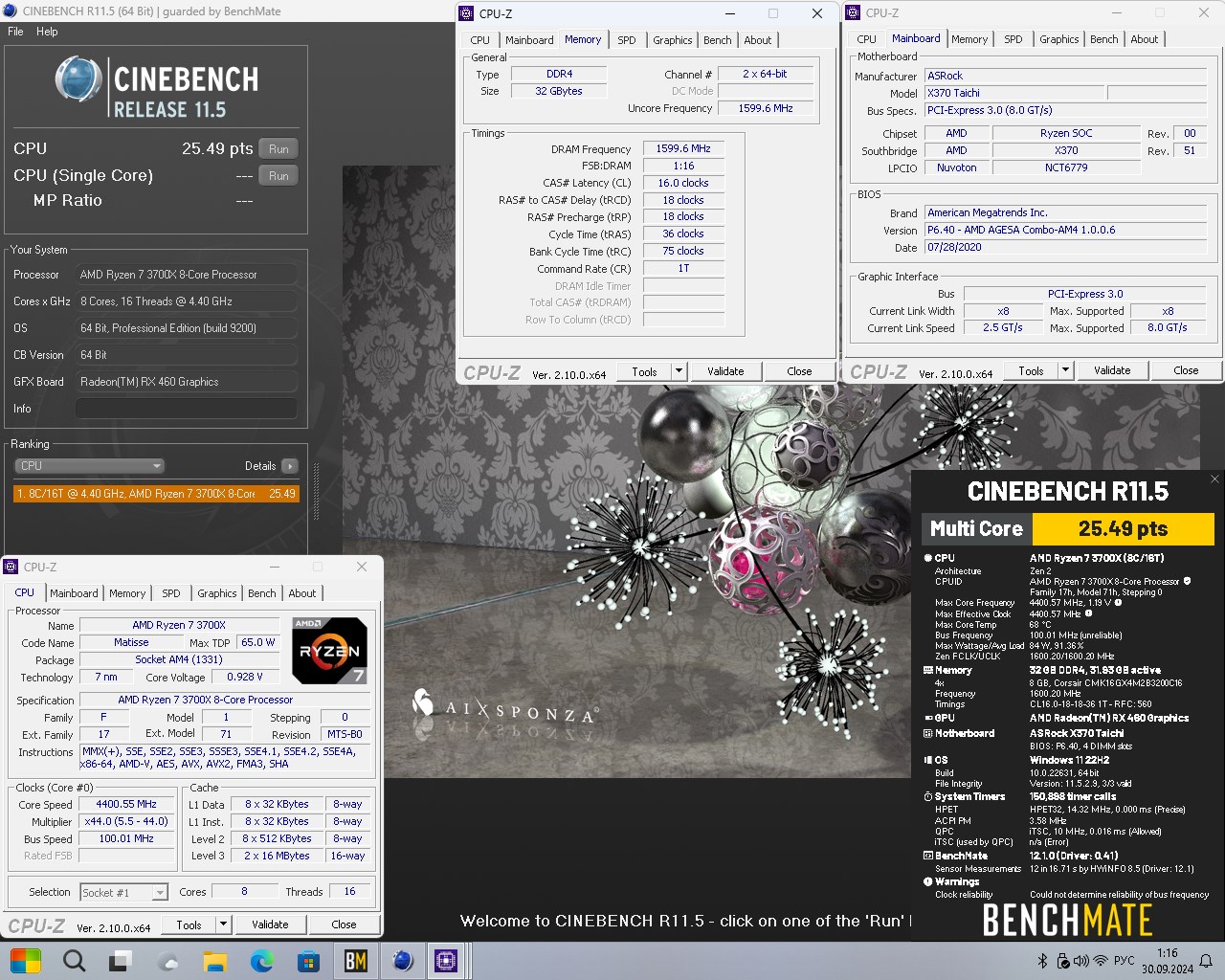Switch to Graphics tab in CPU-Z Mainboard window
This screenshot has width=1225, height=980.
tap(1059, 39)
